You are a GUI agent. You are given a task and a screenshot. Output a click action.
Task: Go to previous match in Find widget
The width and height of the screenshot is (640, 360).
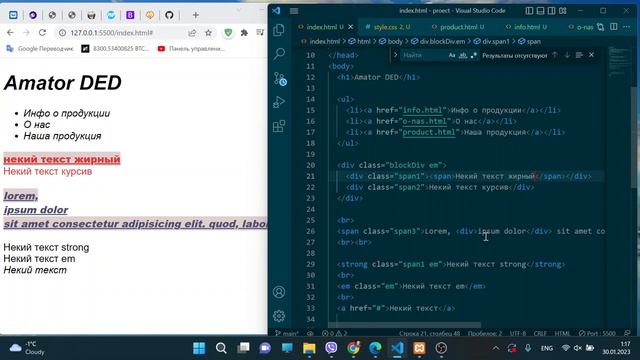[555, 55]
